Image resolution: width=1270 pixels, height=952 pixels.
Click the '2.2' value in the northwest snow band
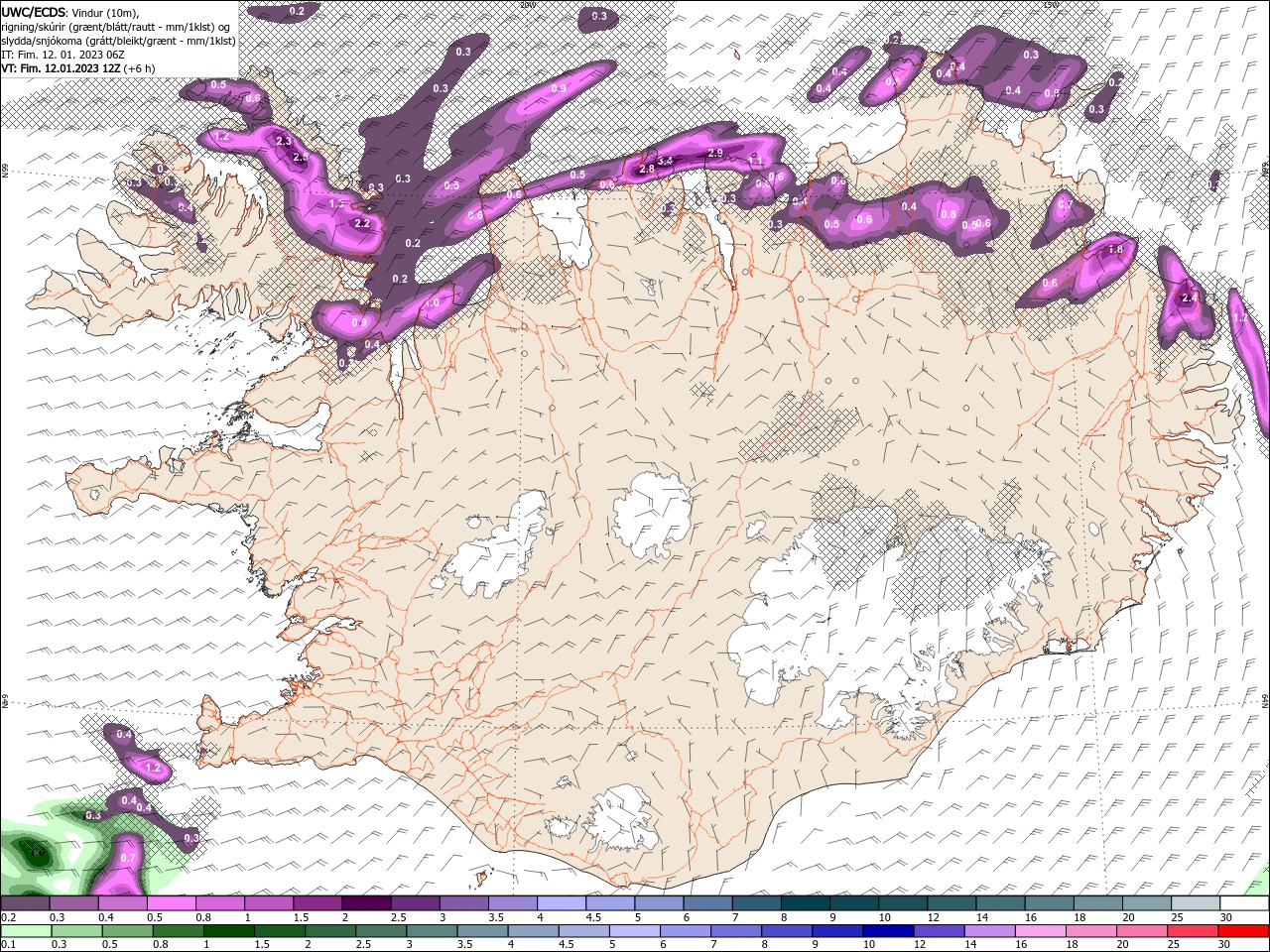point(362,224)
